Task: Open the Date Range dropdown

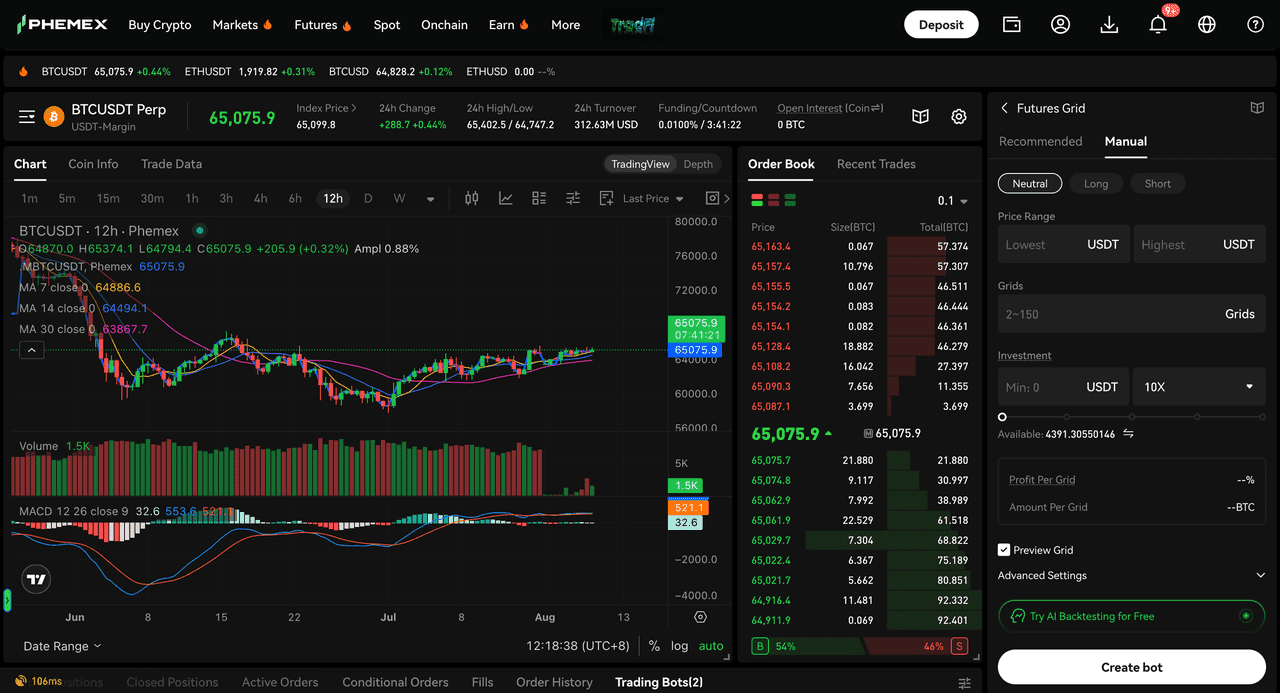Action: pos(62,647)
